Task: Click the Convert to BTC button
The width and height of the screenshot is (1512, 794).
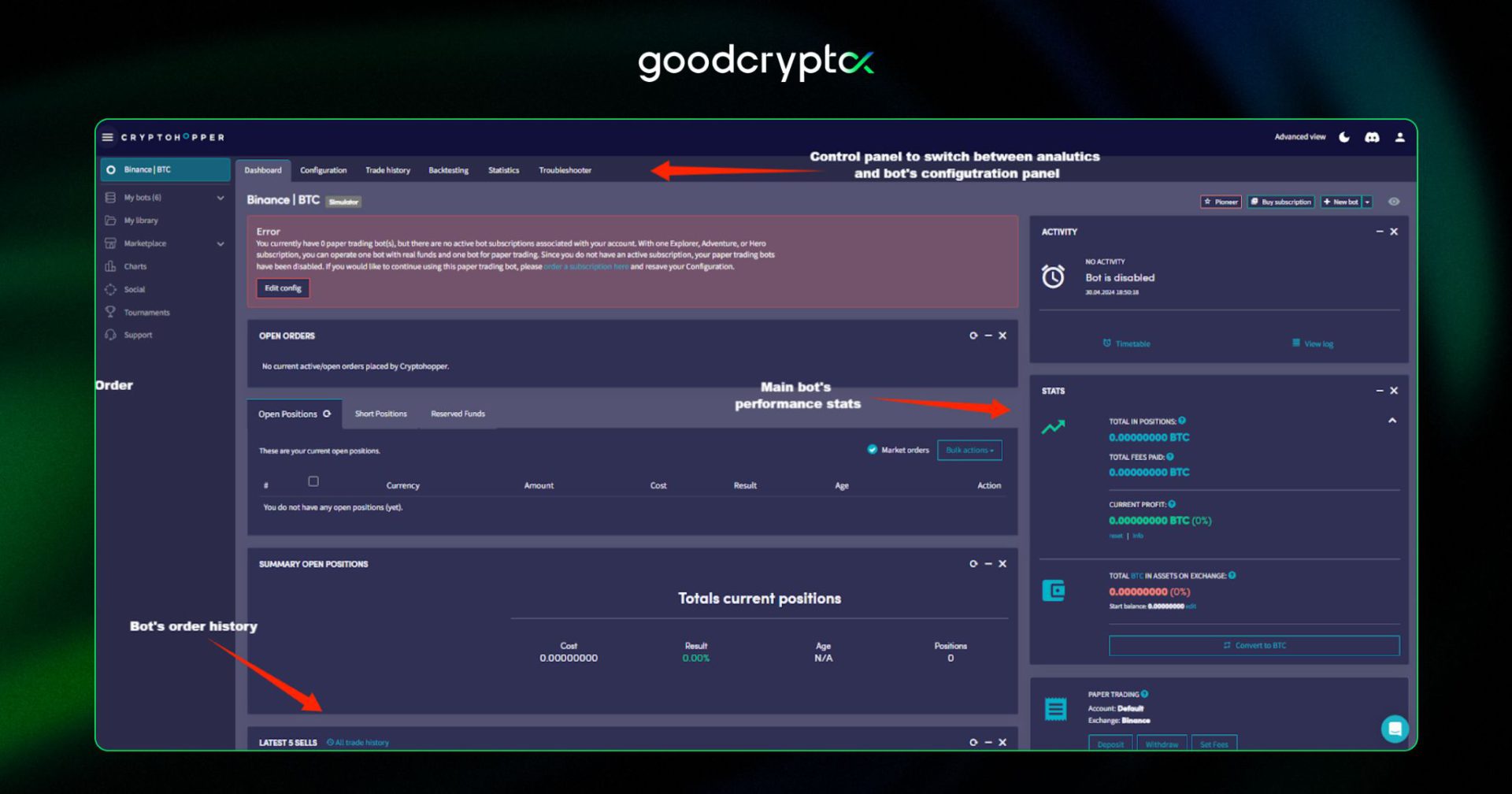Action: (1254, 645)
